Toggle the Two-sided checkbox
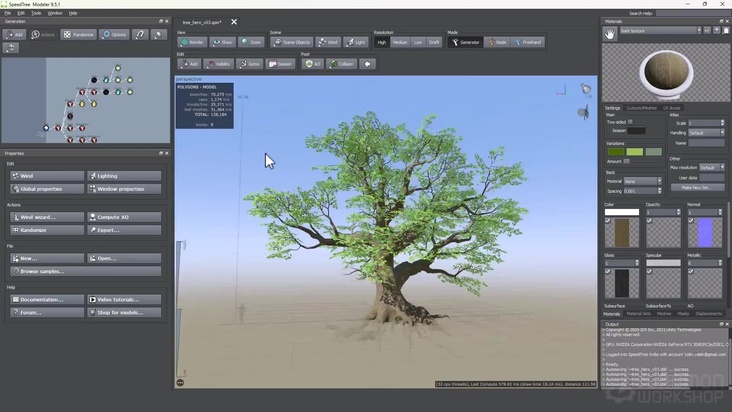This screenshot has width=732, height=412. [630, 121]
